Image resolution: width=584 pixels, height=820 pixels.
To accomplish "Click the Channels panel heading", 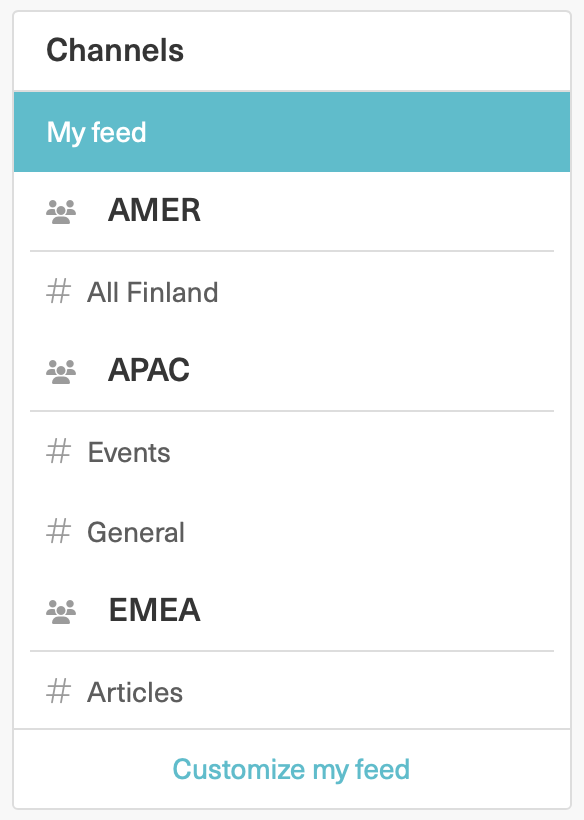I will pyautogui.click(x=116, y=50).
